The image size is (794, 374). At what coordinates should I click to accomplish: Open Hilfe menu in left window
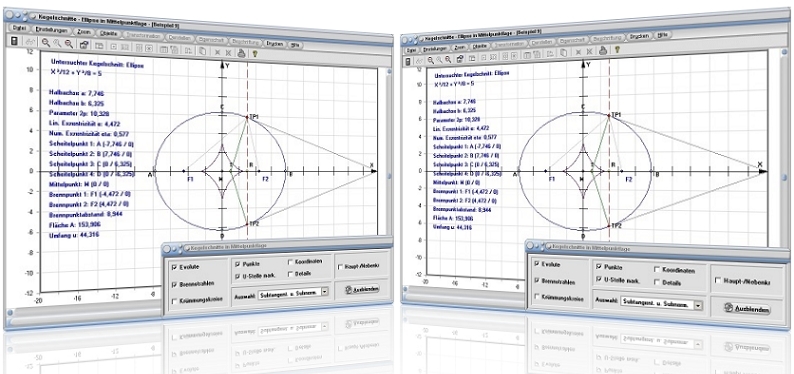pos(295,45)
